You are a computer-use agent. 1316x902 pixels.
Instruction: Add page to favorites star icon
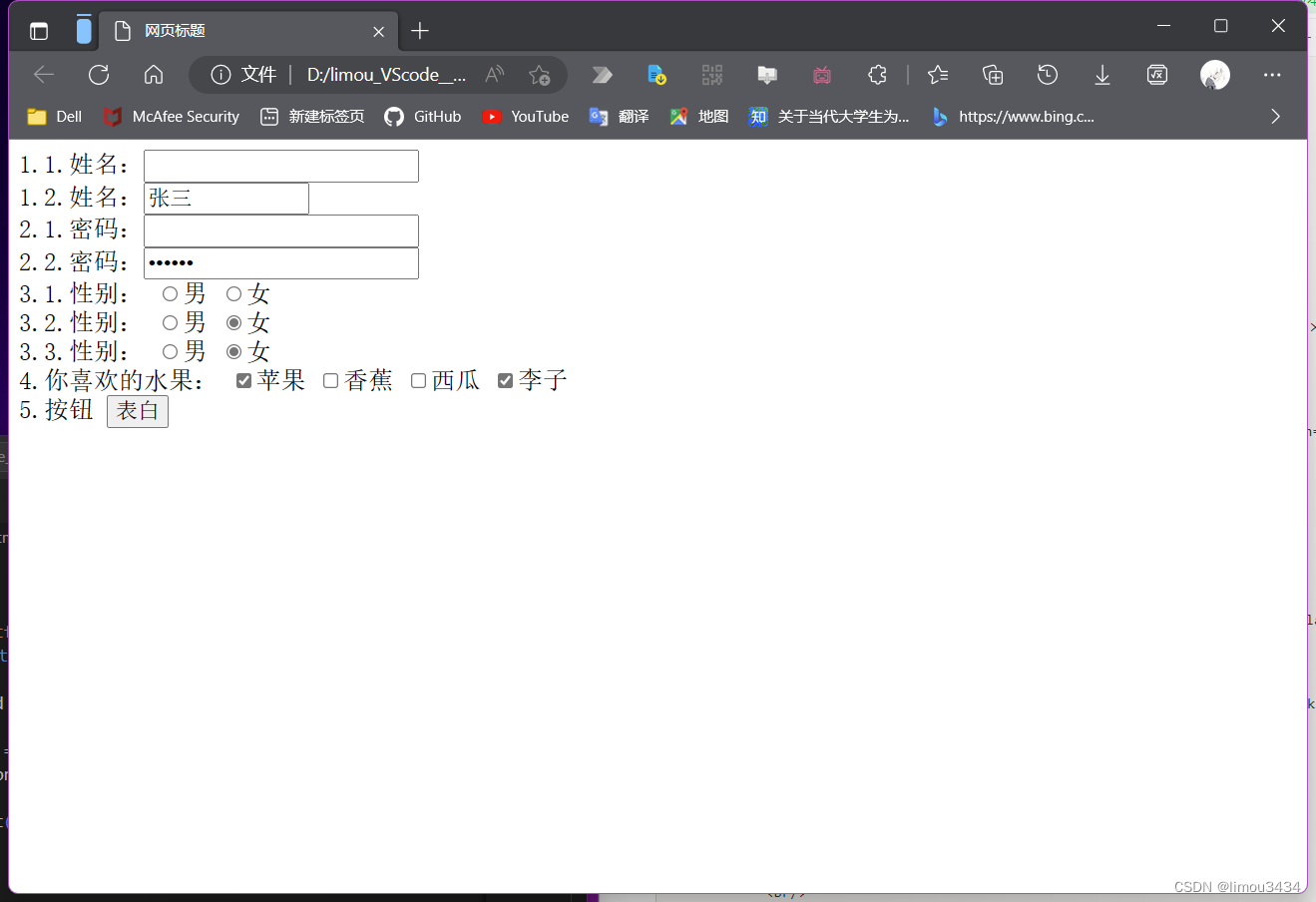click(x=540, y=75)
